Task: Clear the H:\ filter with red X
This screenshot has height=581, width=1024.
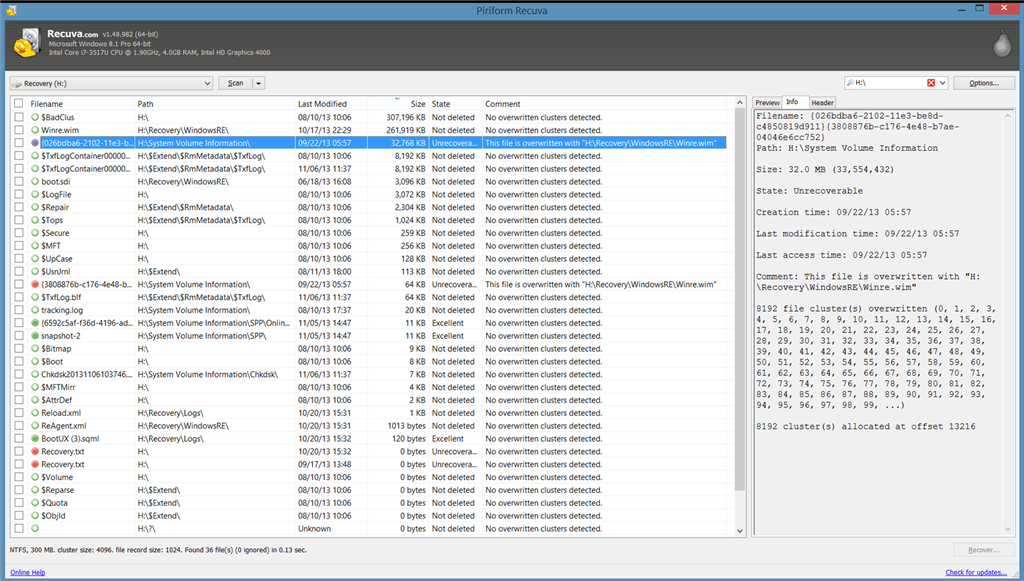Action: coord(931,83)
